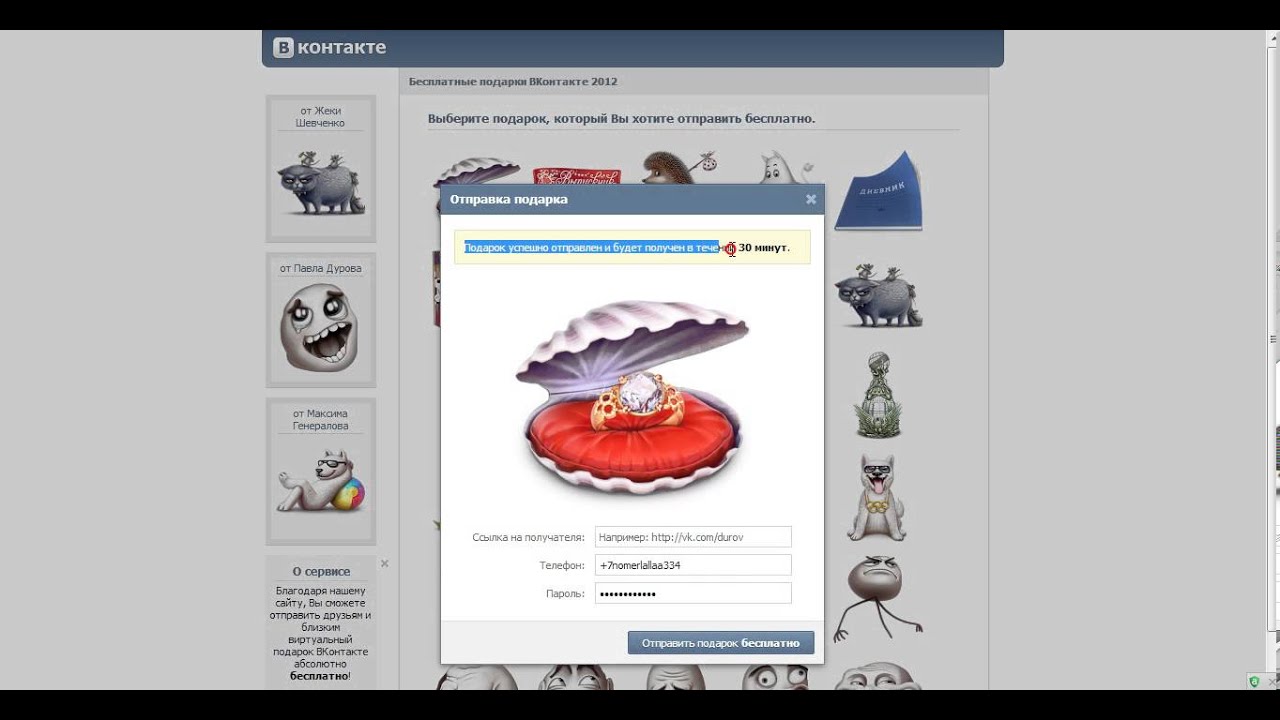
Task: Select the red banner gift in the top row
Action: tap(577, 176)
